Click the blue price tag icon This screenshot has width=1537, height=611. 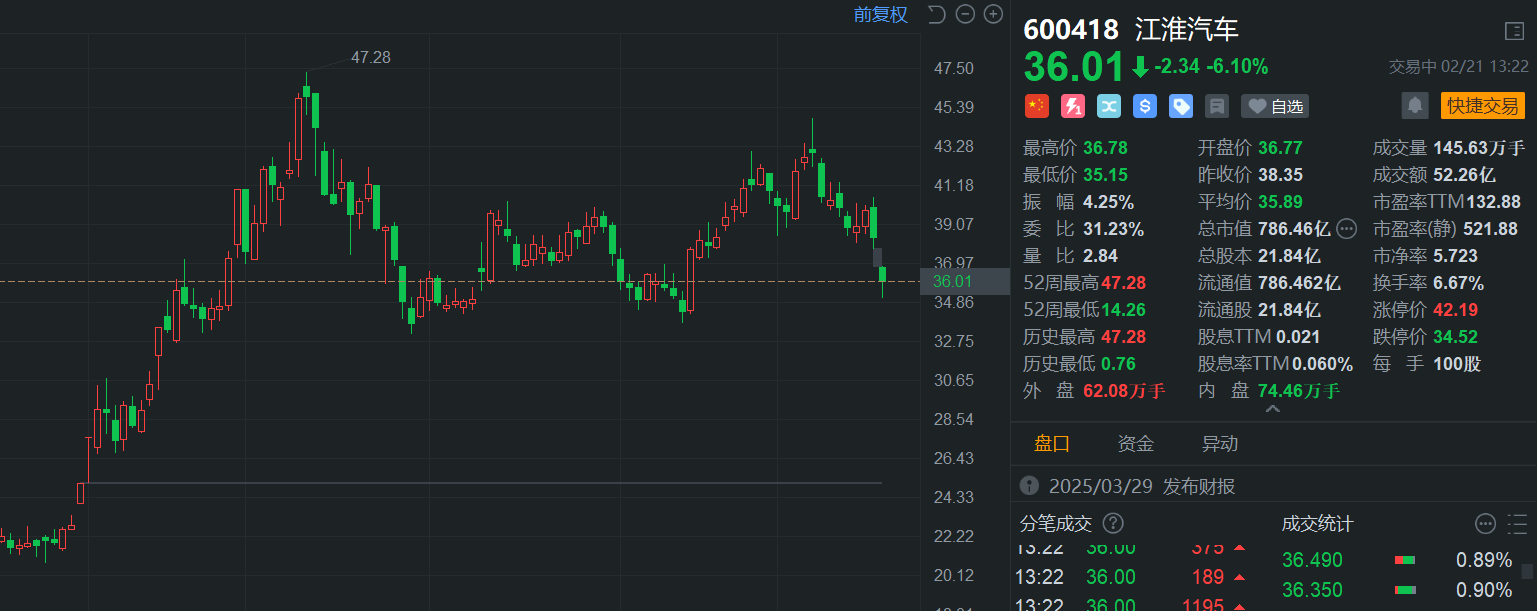(1181, 106)
